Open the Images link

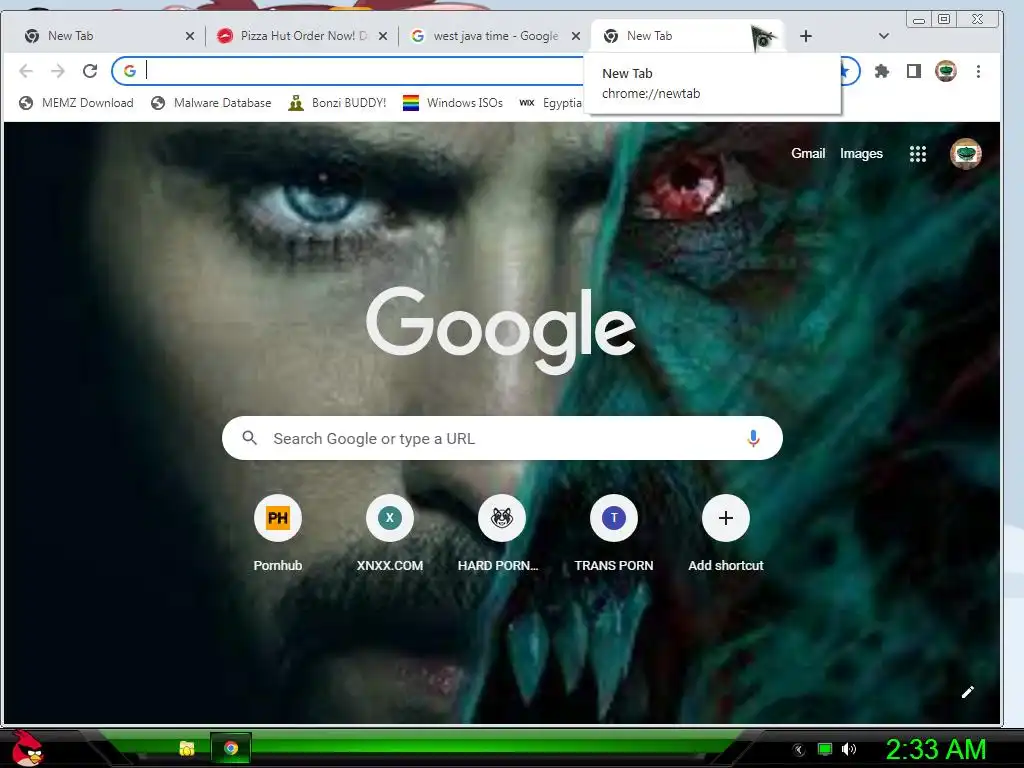[x=861, y=153]
